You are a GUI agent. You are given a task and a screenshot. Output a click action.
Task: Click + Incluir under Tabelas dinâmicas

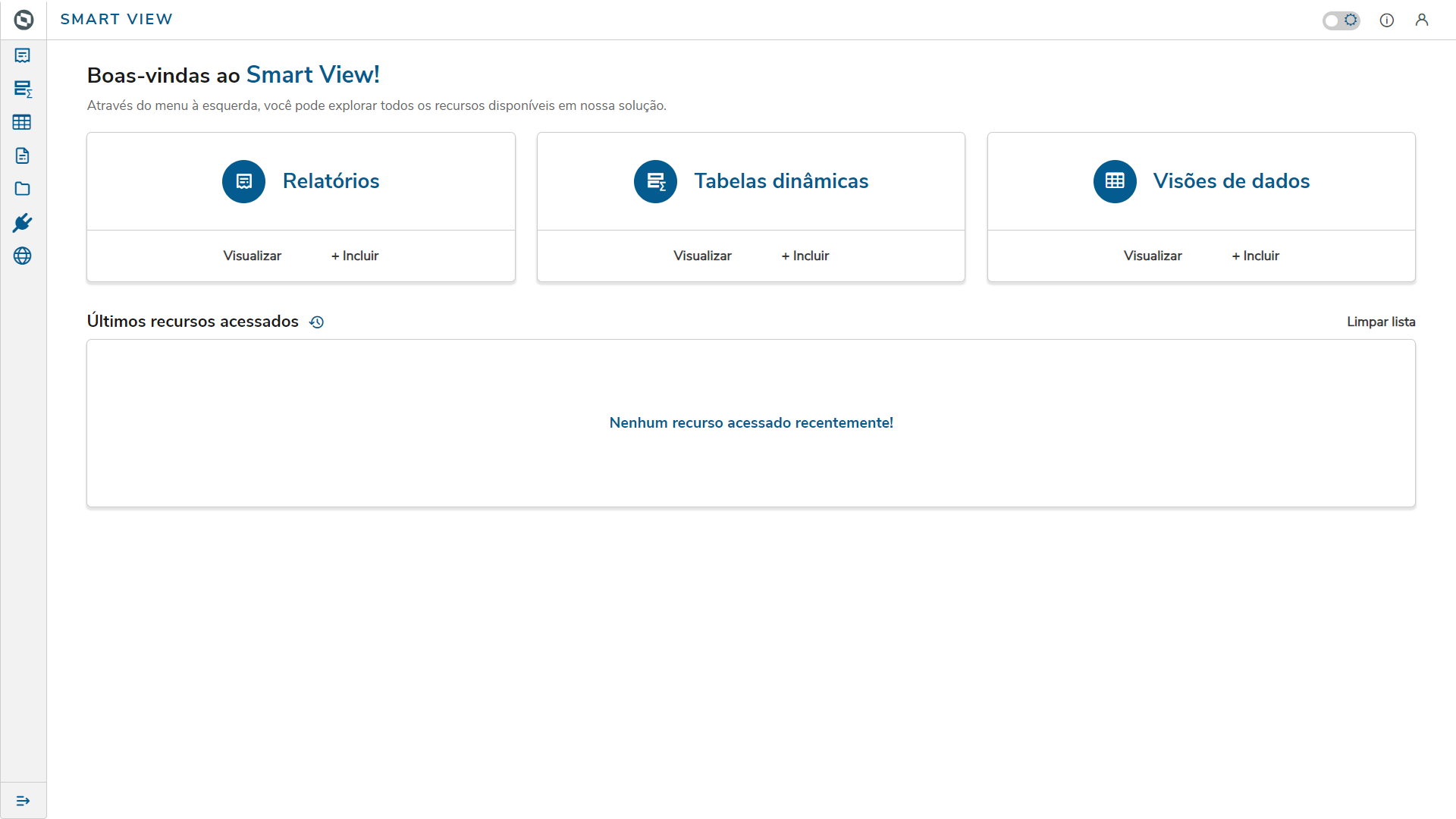805,256
